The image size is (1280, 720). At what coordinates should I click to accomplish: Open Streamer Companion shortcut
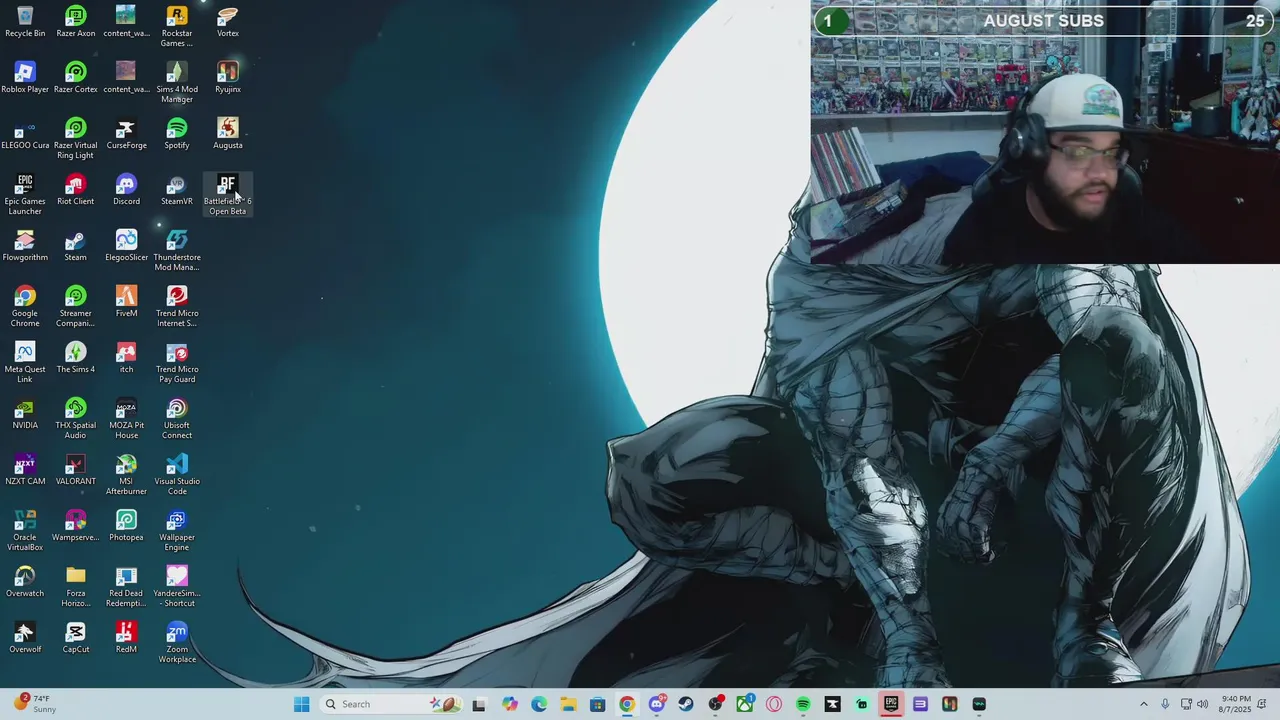click(76, 306)
